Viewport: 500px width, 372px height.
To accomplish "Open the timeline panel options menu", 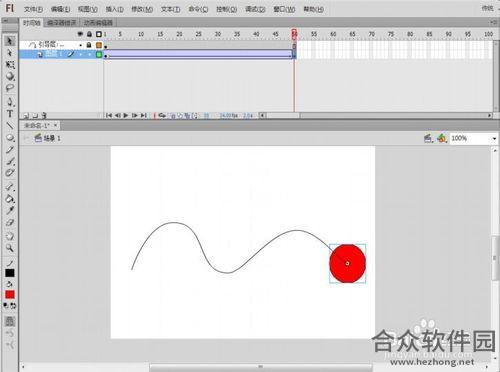I will (x=494, y=22).
